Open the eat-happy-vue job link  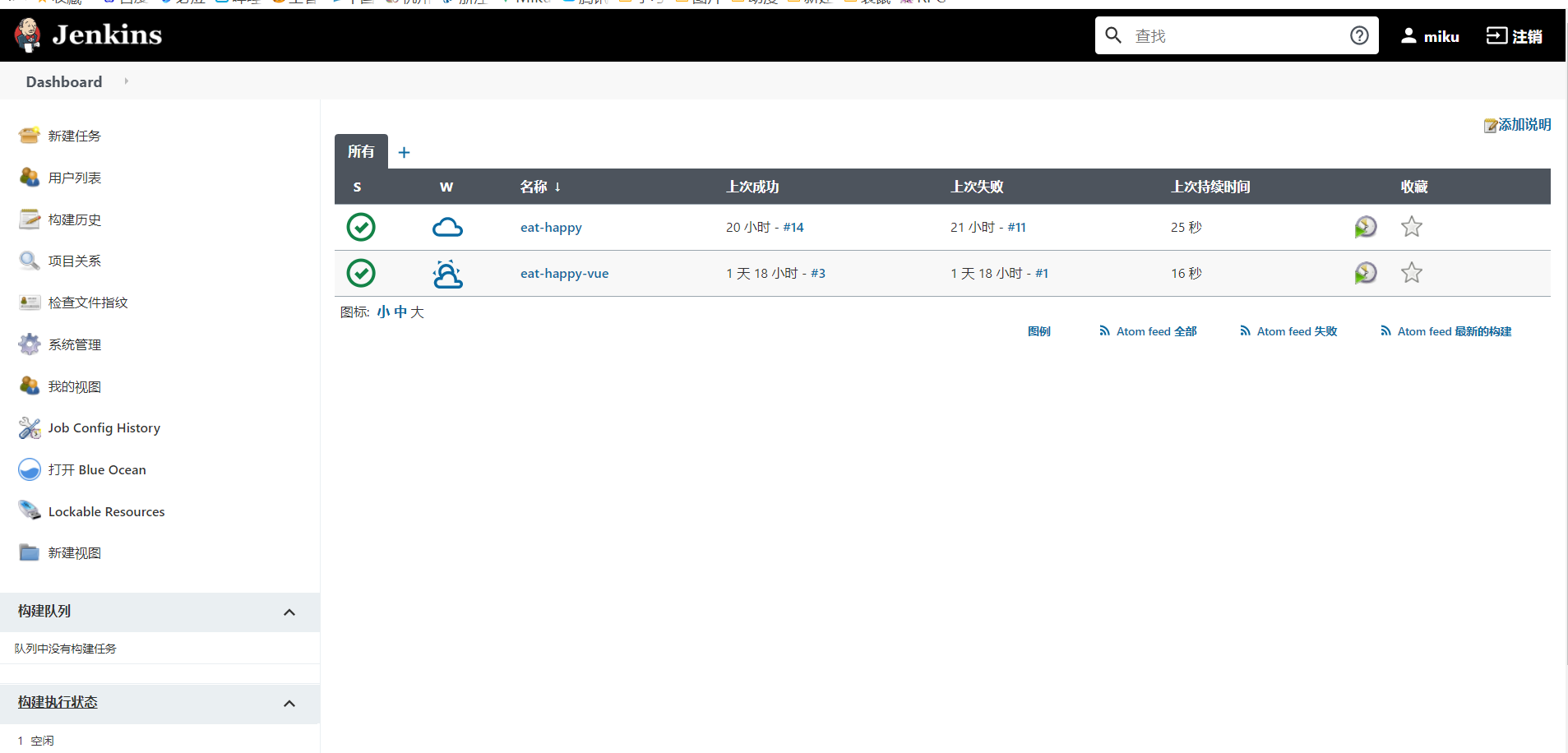[x=564, y=273]
